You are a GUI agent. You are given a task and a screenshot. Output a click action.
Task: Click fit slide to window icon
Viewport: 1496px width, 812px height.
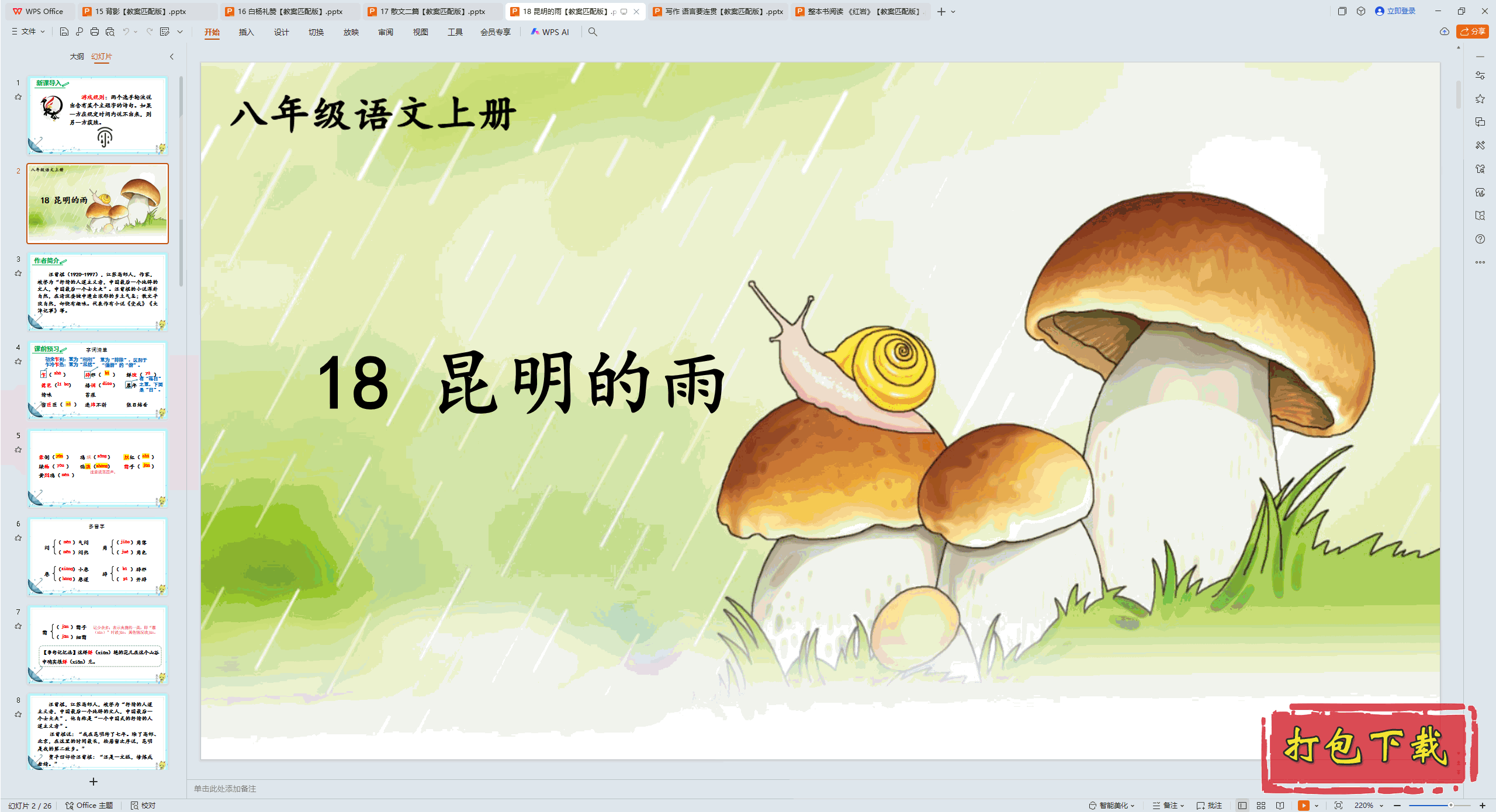pyautogui.click(x=1338, y=805)
